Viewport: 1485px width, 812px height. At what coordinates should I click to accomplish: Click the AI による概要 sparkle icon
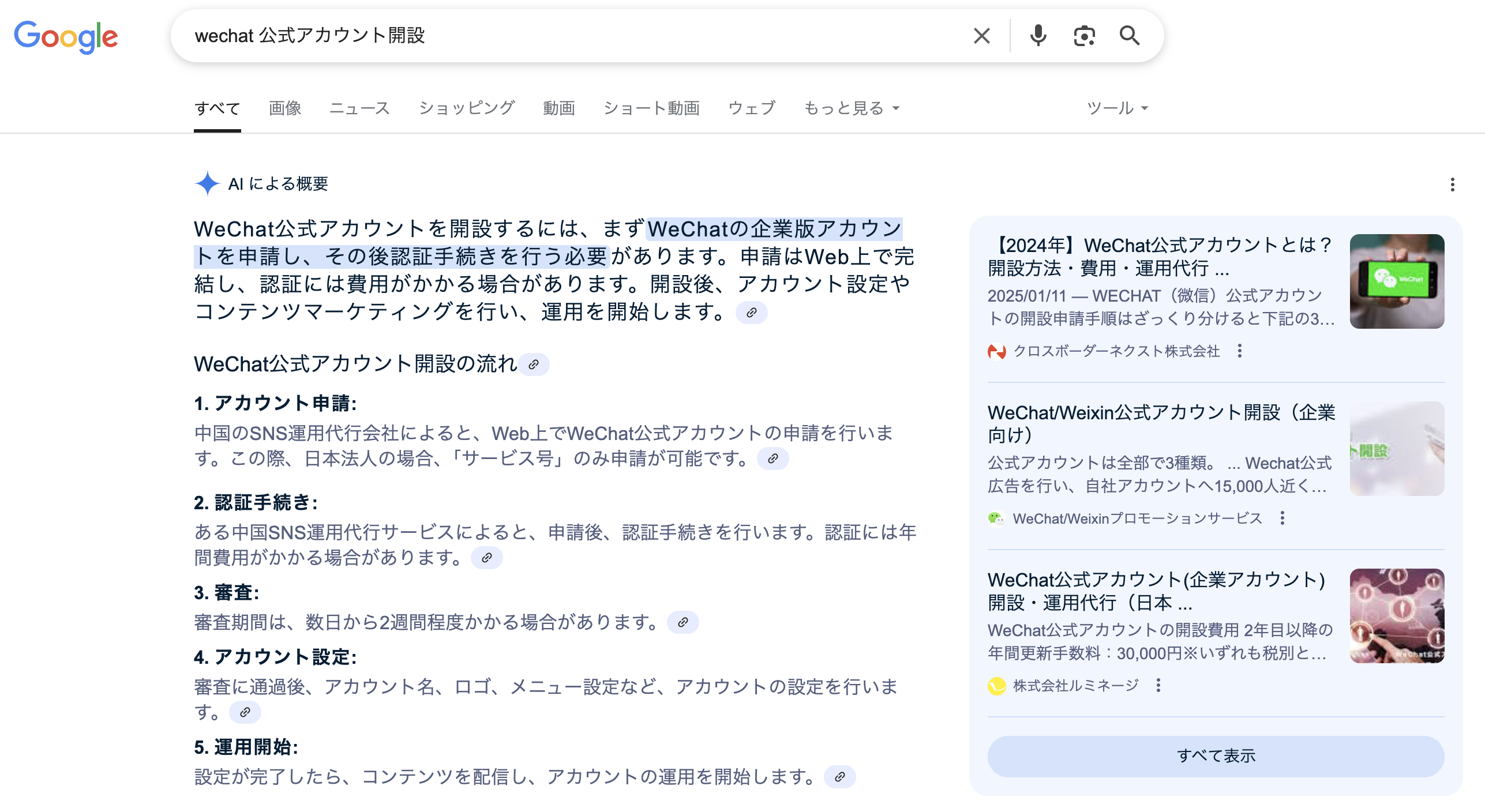pyautogui.click(x=207, y=183)
